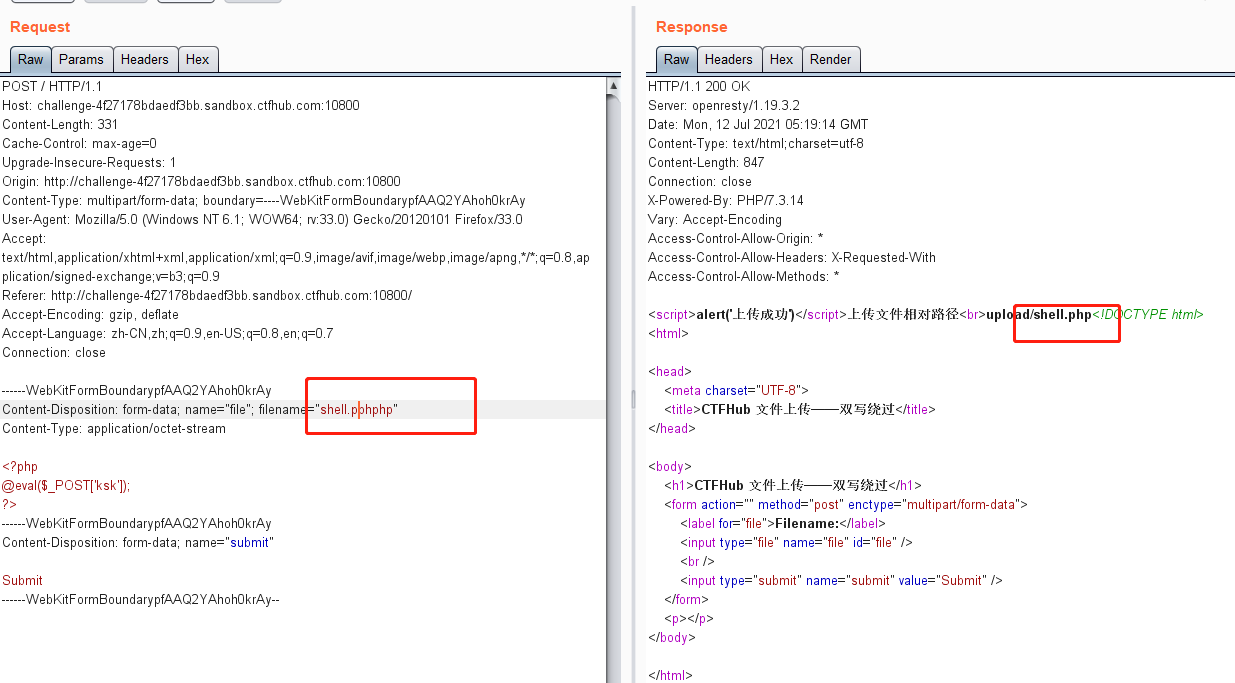
Task: Click the Upgrade-Insecure-Requests: 1 line
Action: pos(89,162)
